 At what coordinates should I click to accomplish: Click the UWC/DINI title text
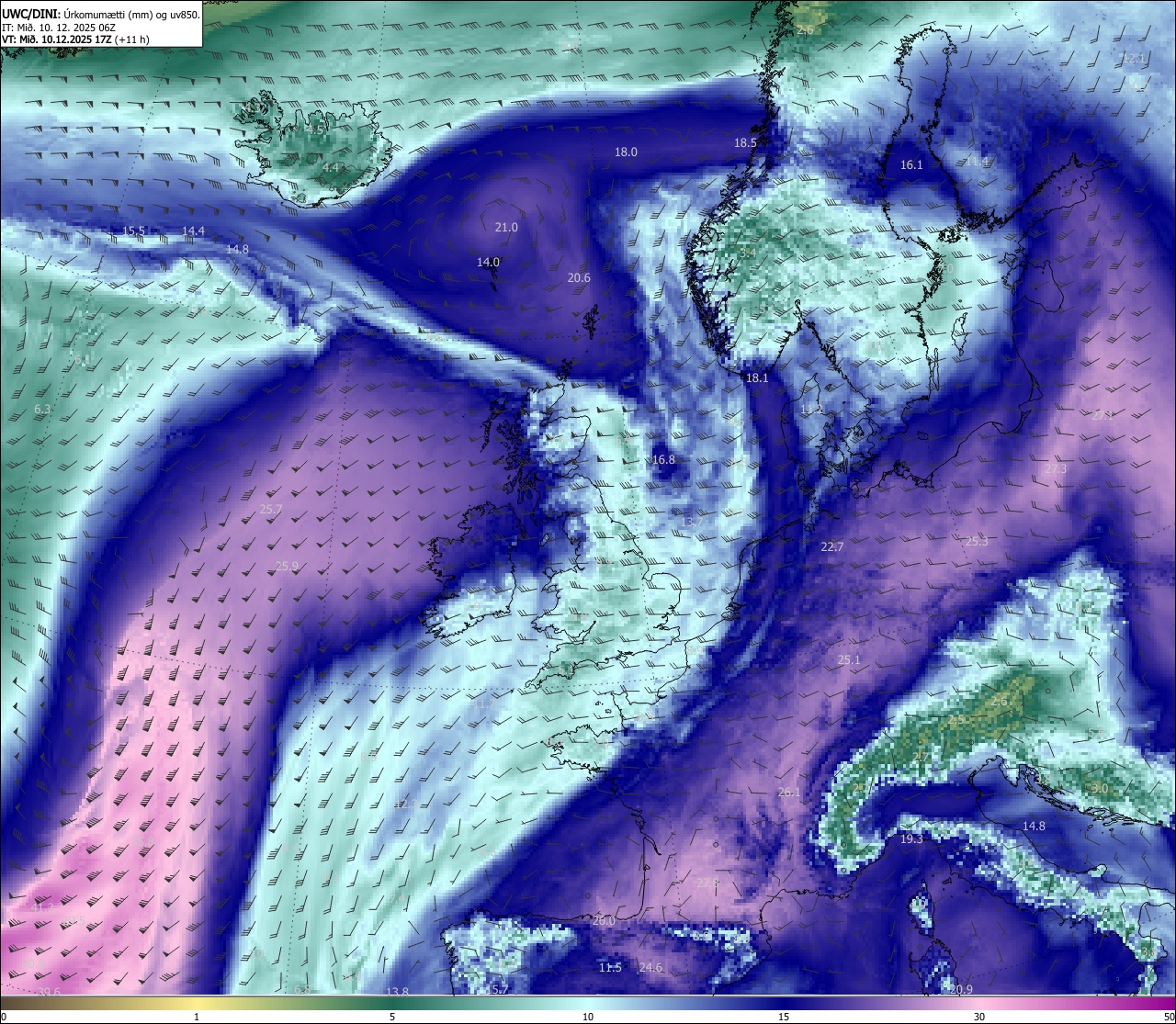click(30, 14)
